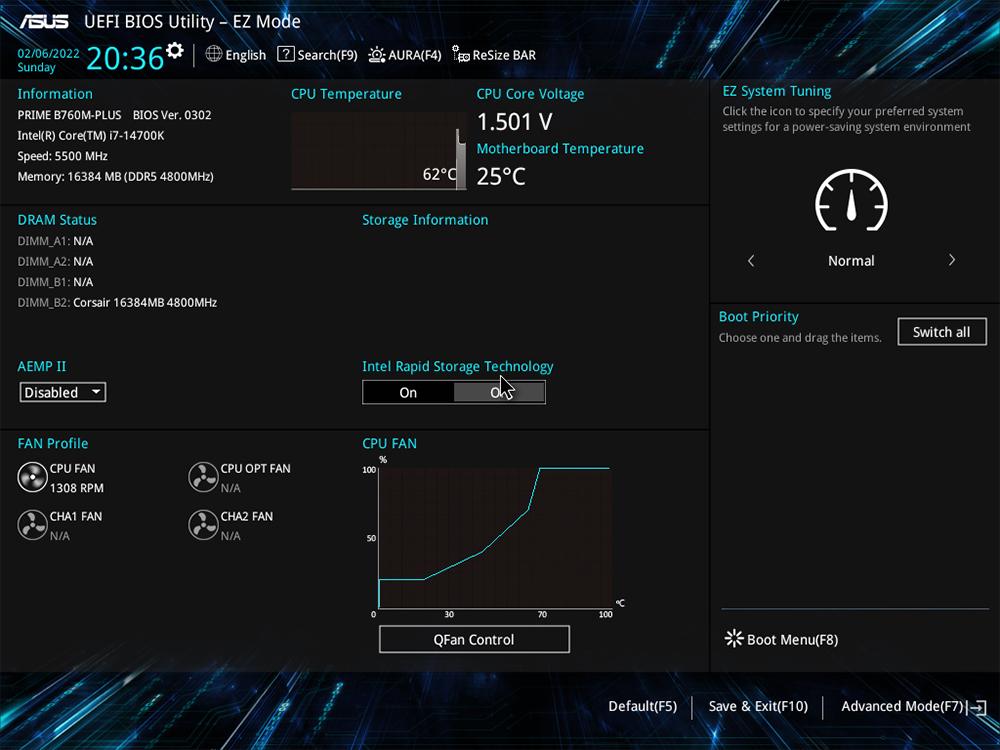Click the ReSize BAR menu label
Screen dimensions: 1000x750
[x=504, y=55]
